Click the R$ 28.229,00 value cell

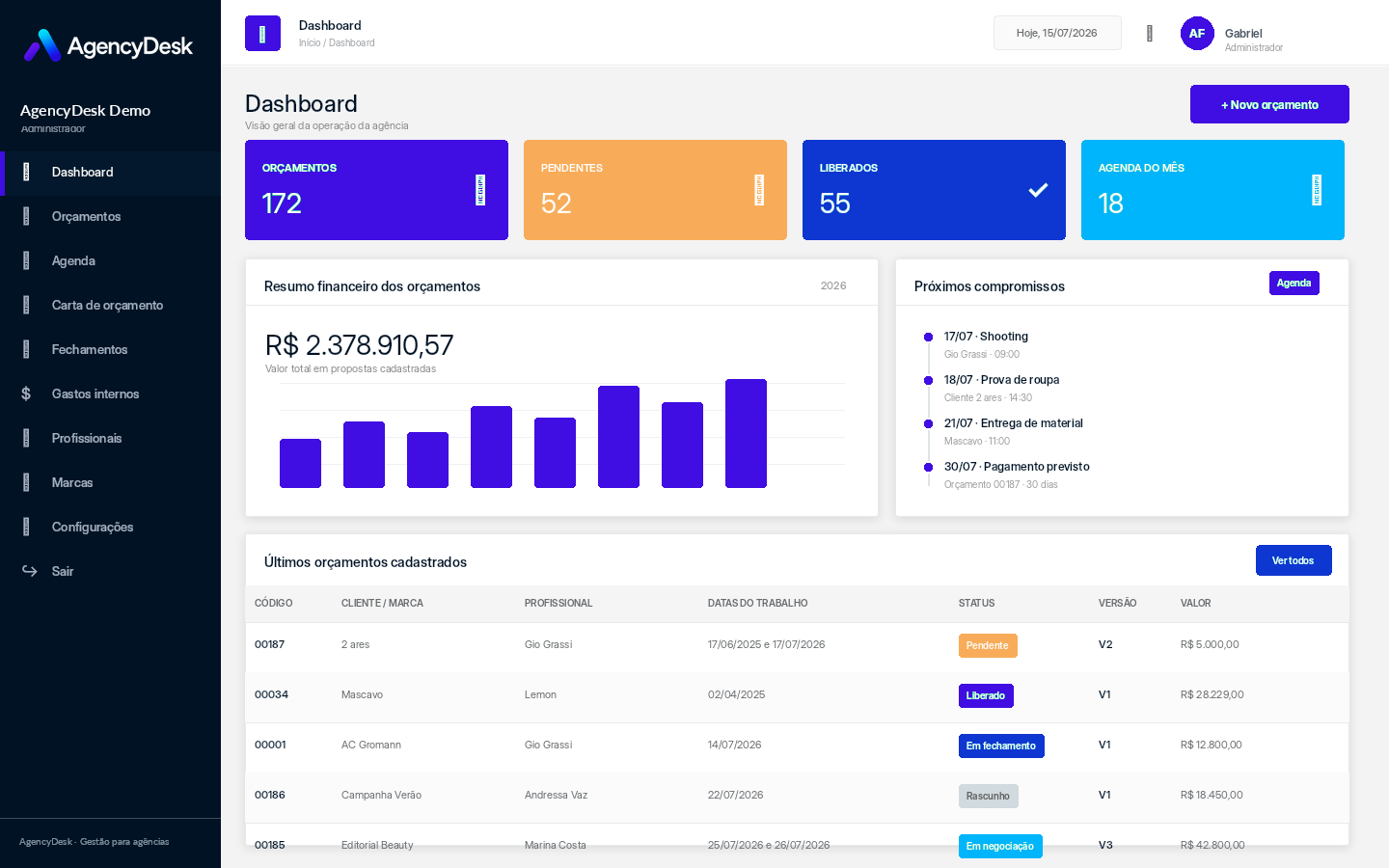click(x=1212, y=694)
